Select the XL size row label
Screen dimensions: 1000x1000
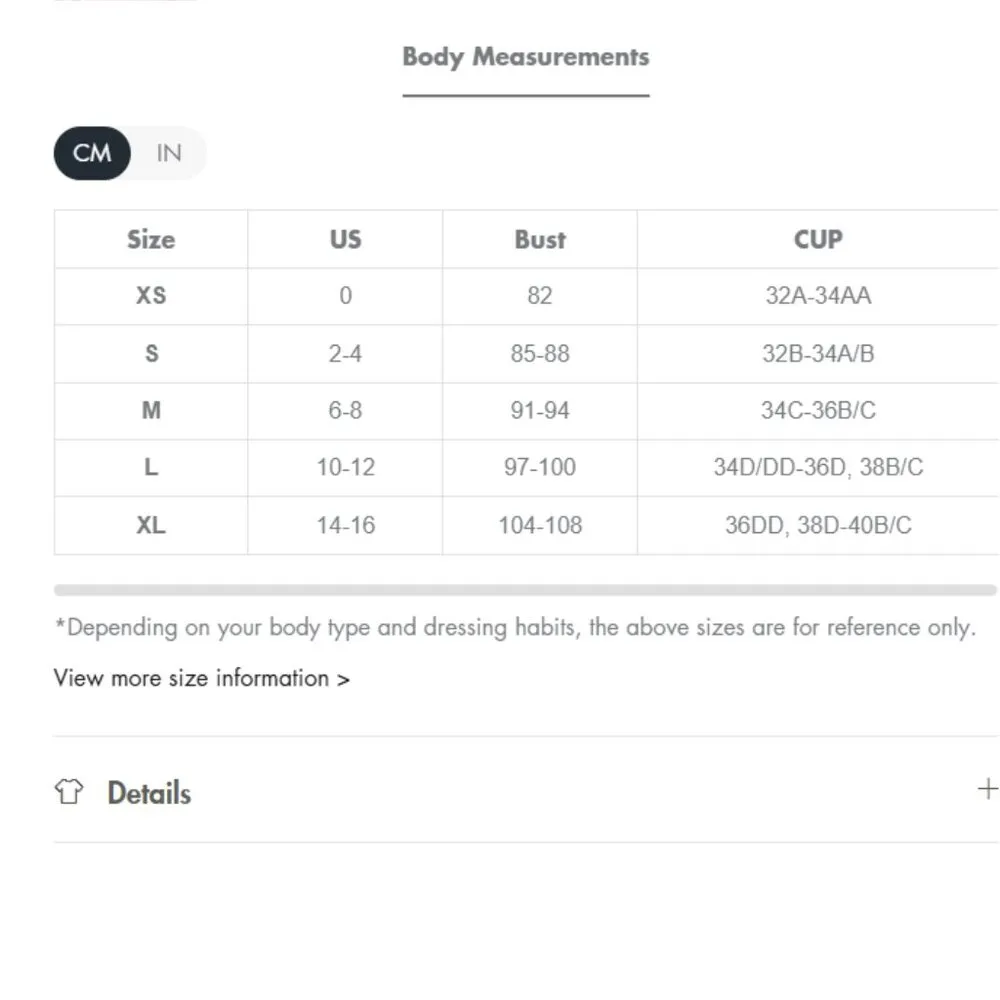point(151,525)
